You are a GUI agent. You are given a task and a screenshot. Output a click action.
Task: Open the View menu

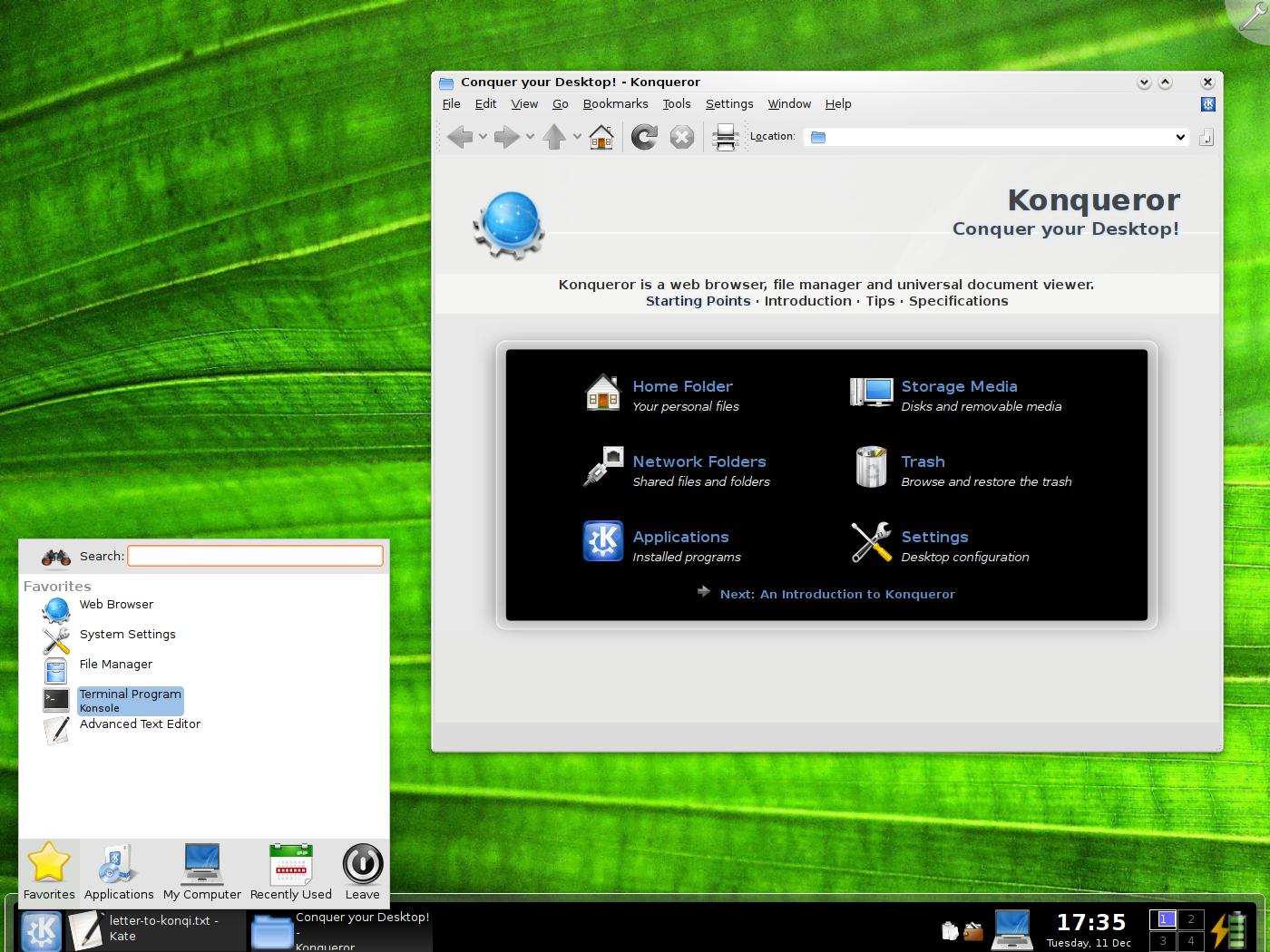[524, 104]
